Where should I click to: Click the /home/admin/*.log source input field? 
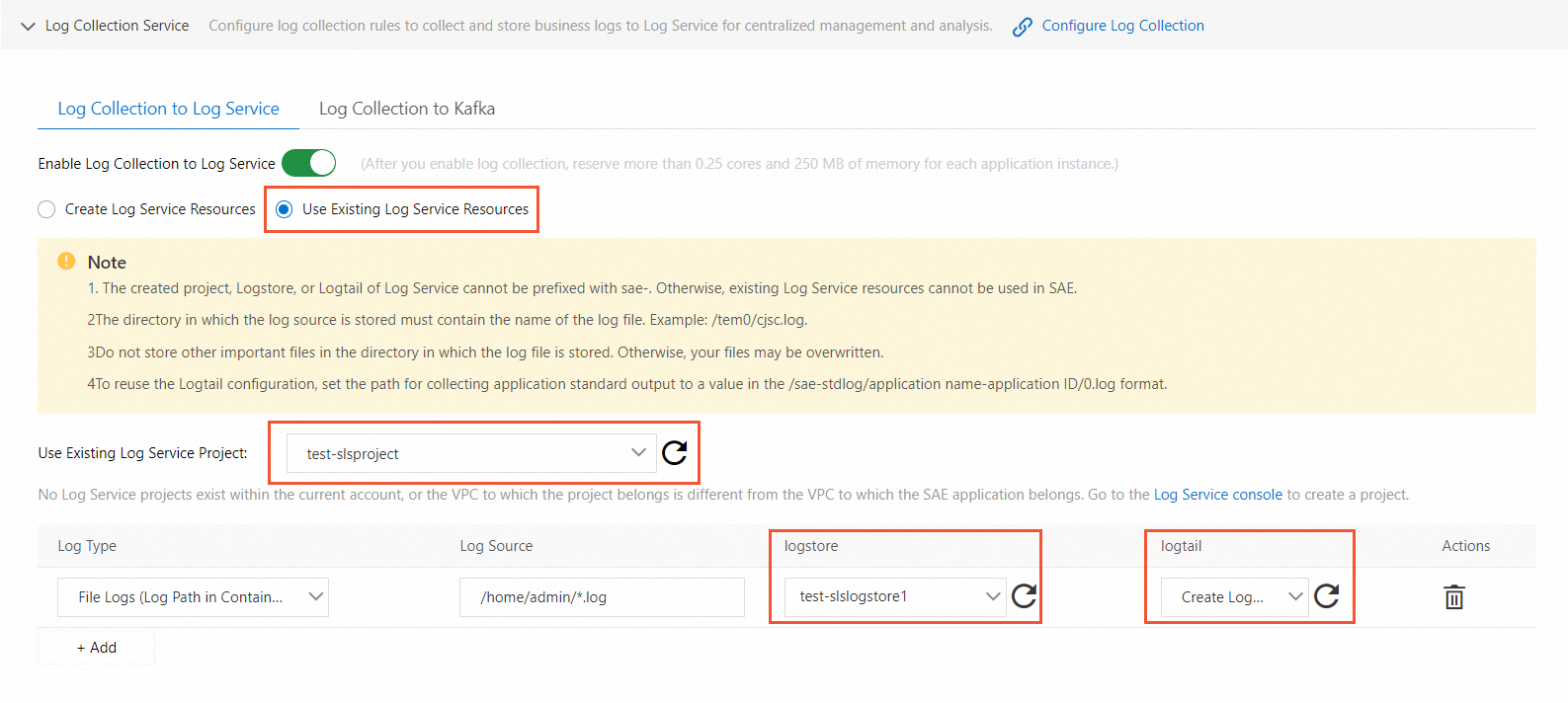[602, 597]
